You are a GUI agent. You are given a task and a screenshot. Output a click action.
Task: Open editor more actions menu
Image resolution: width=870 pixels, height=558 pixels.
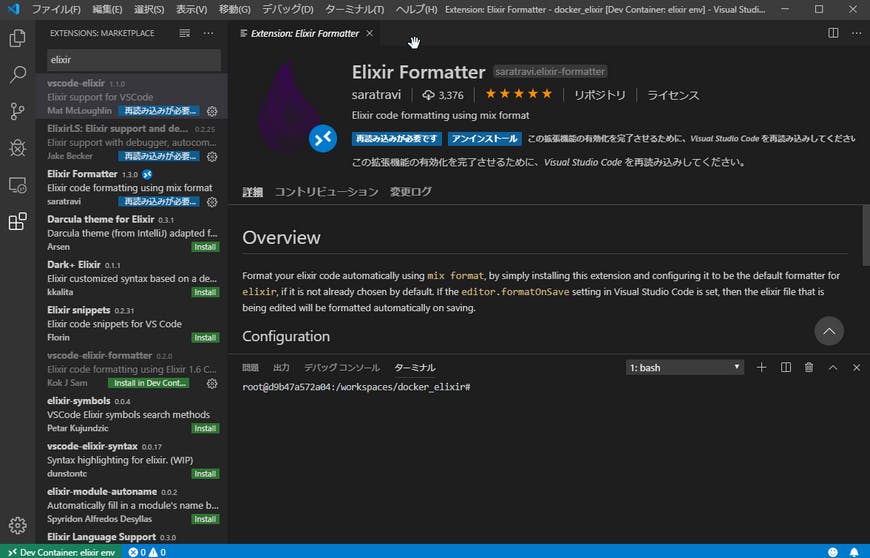(857, 33)
